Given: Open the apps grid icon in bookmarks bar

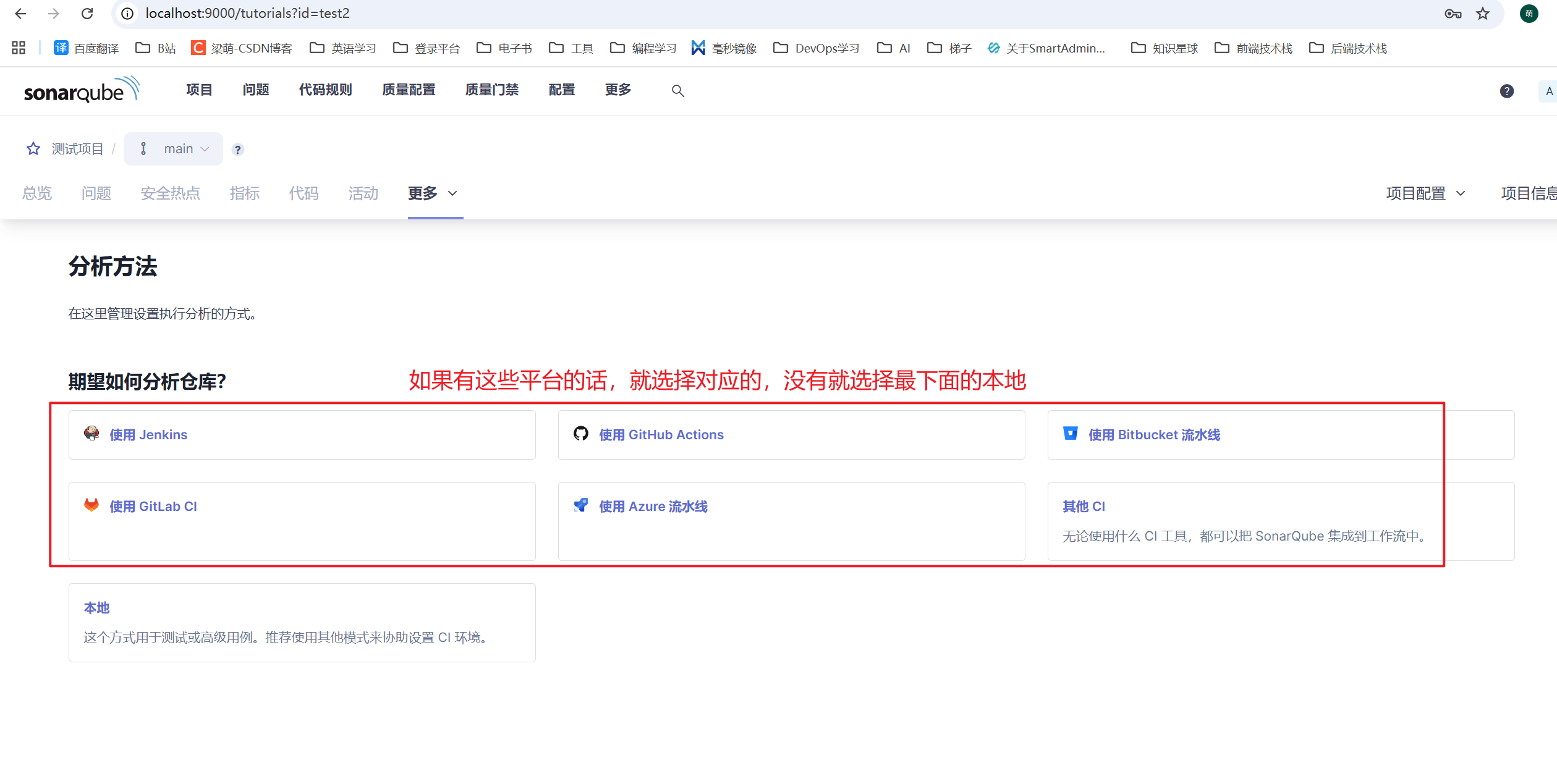Looking at the screenshot, I should [x=19, y=48].
